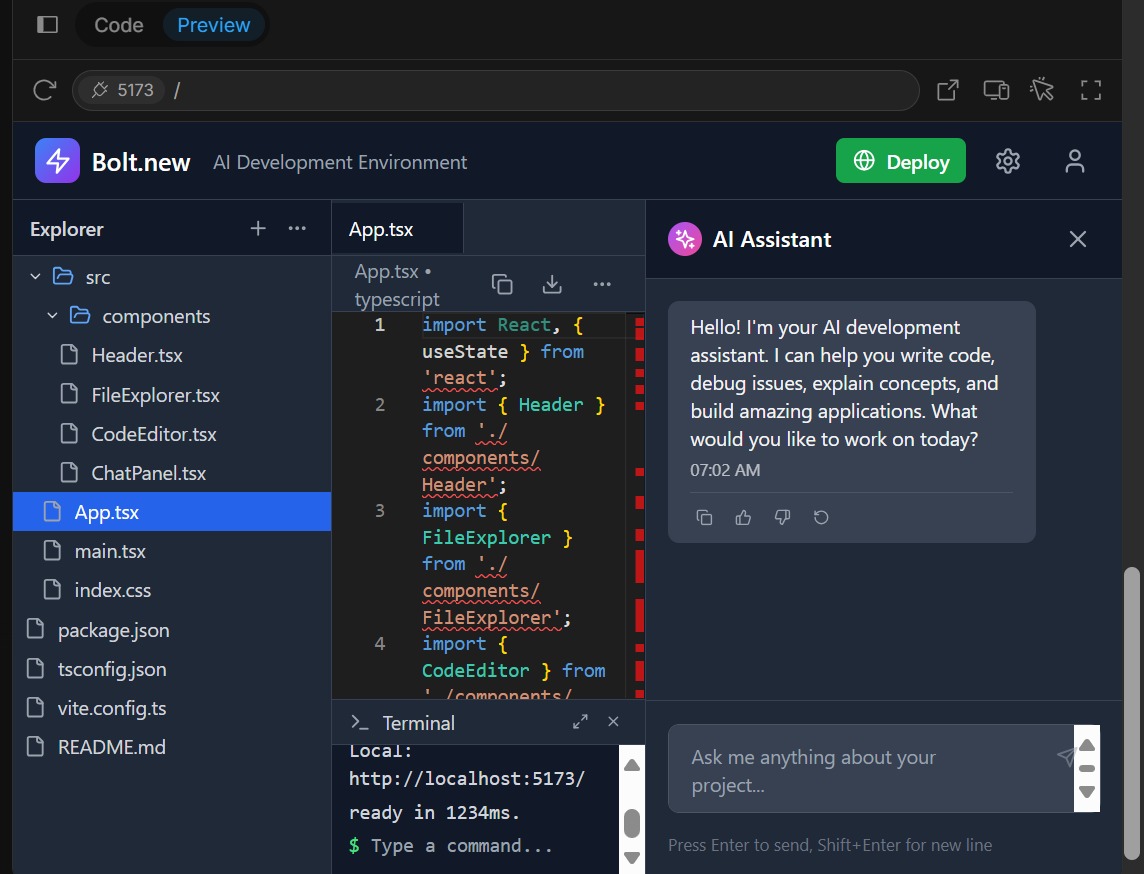
Task: Toggle the sidebar panel icon
Action: coord(47,25)
